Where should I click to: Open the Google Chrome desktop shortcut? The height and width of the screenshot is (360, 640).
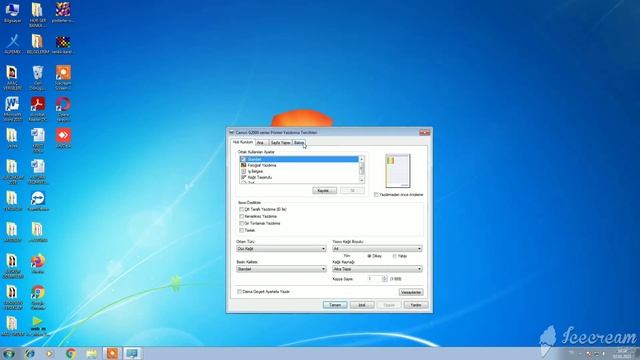pyautogui.click(x=38, y=297)
